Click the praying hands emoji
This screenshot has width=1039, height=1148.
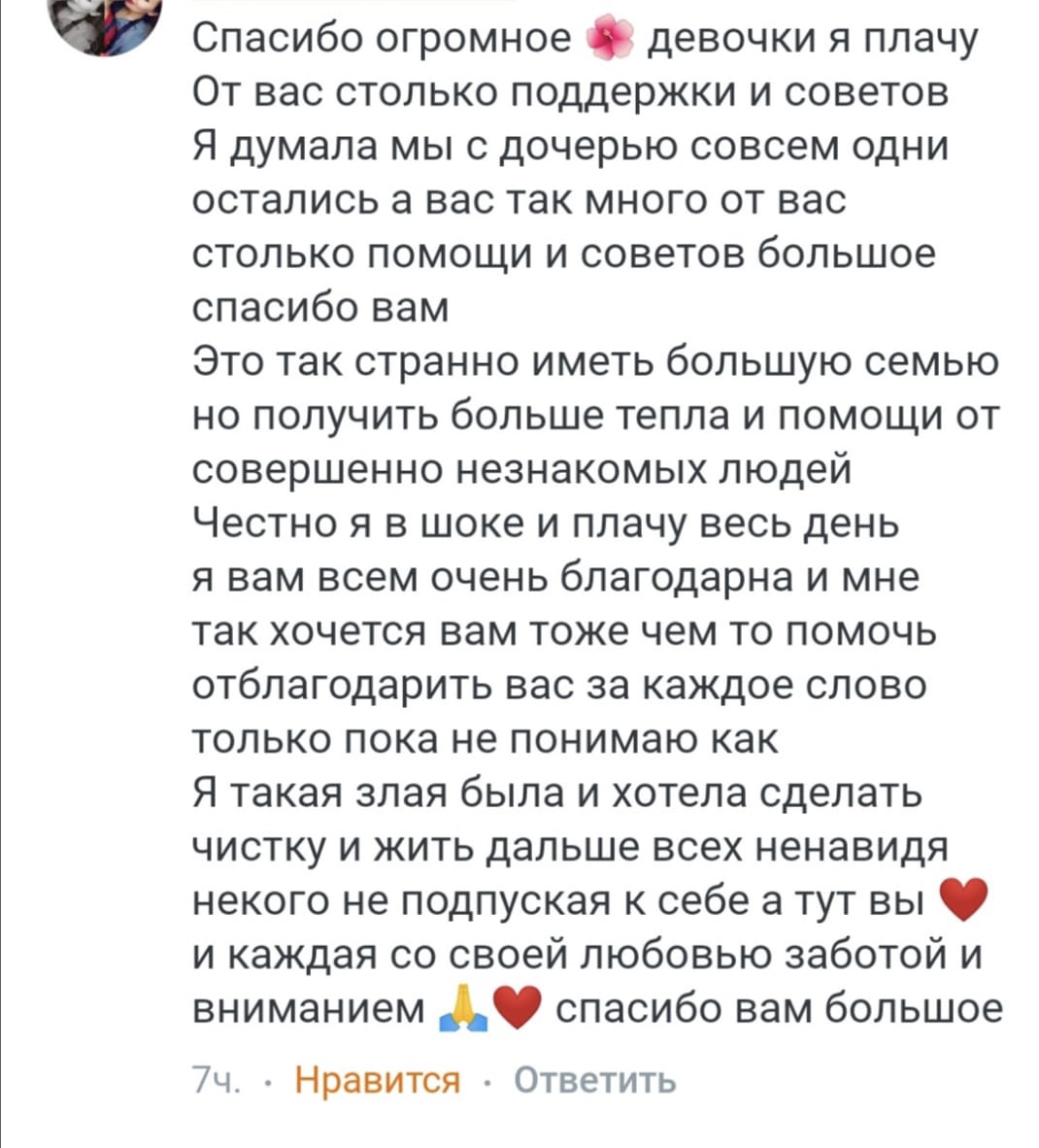463,1009
